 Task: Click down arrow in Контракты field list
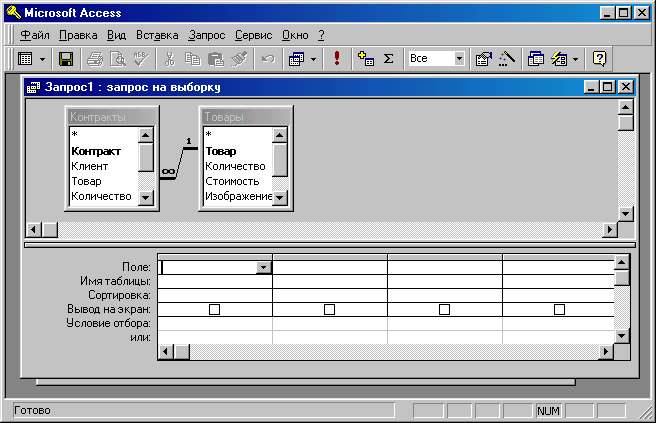(146, 197)
